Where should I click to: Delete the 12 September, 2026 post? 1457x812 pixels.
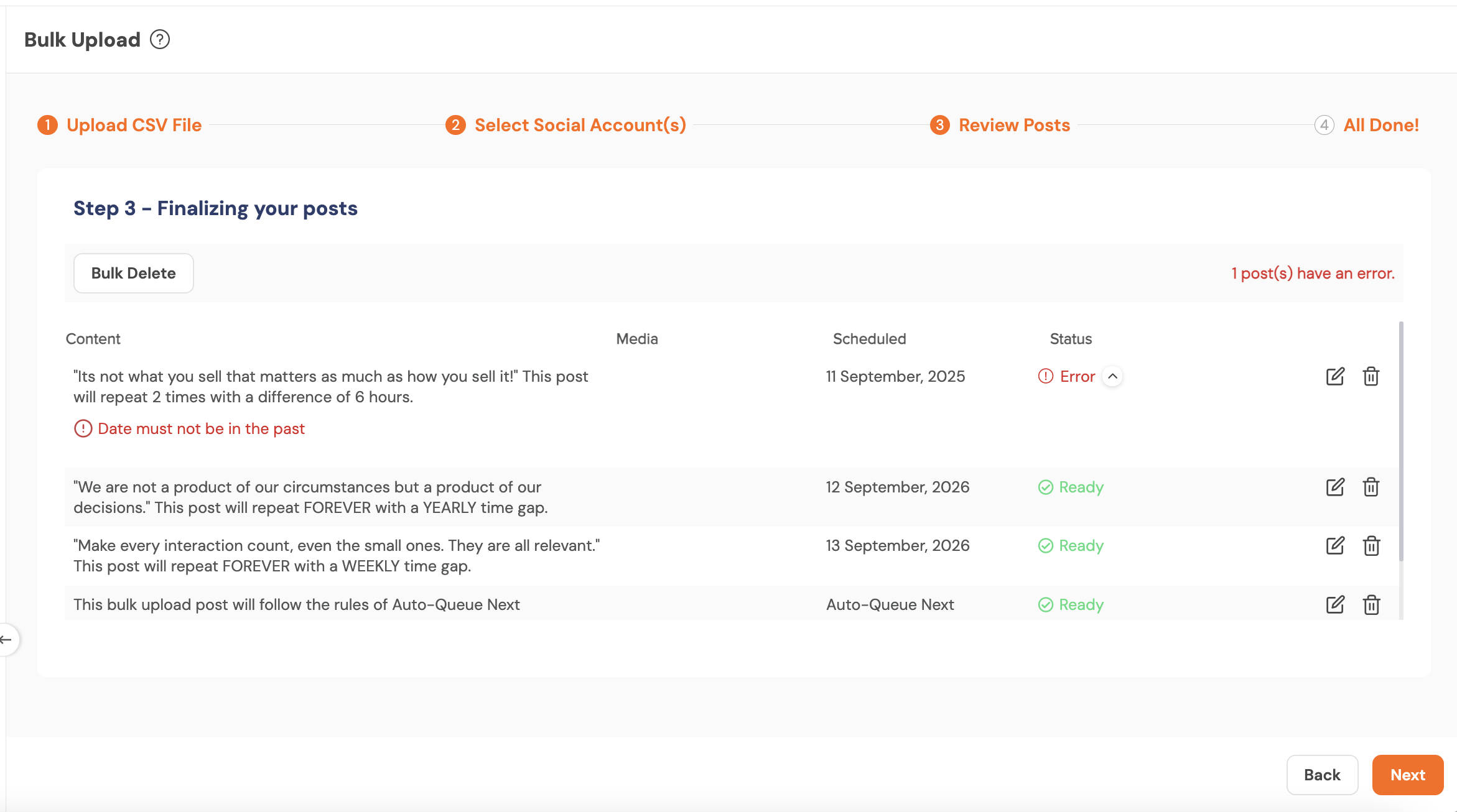pyautogui.click(x=1371, y=487)
